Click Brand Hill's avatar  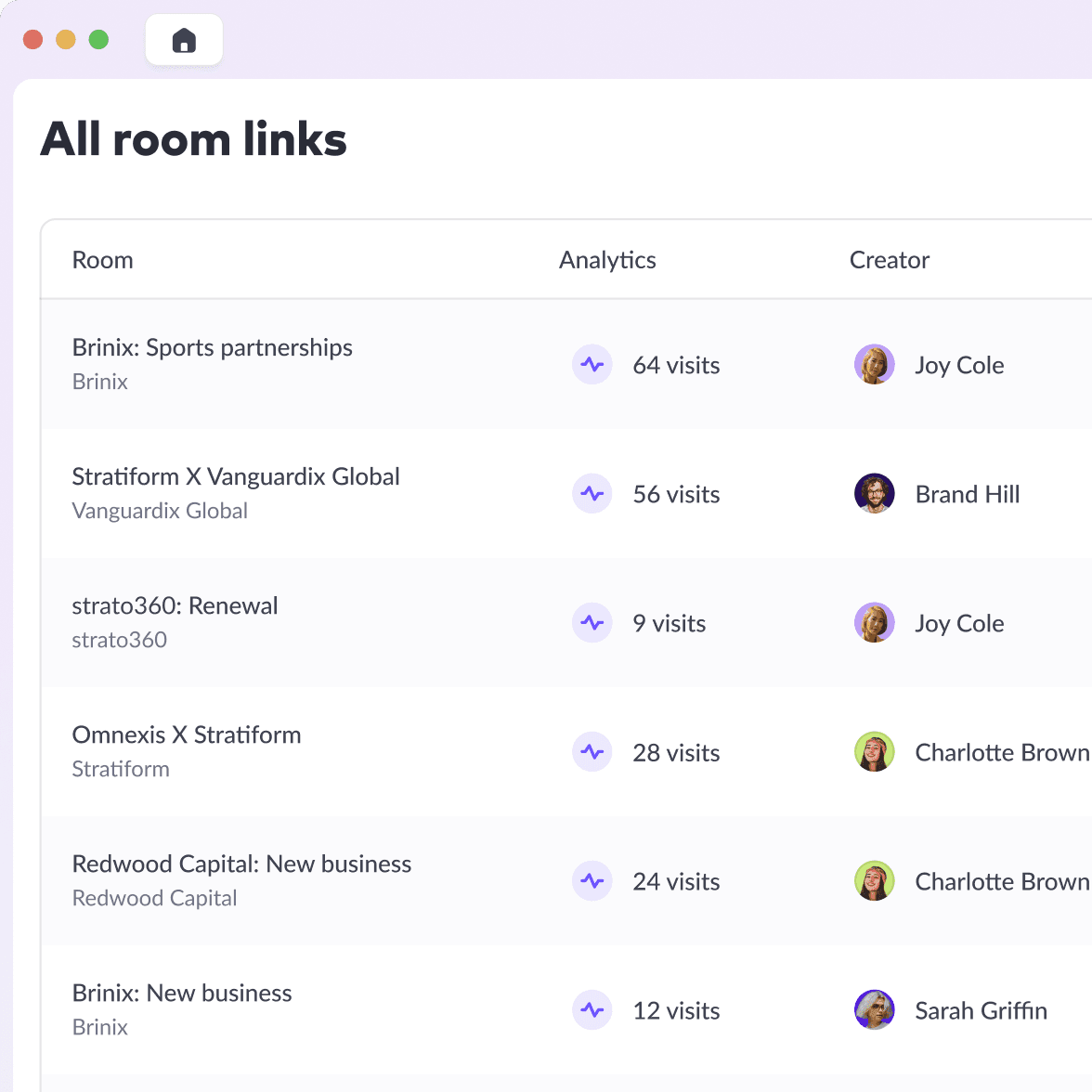[874, 494]
